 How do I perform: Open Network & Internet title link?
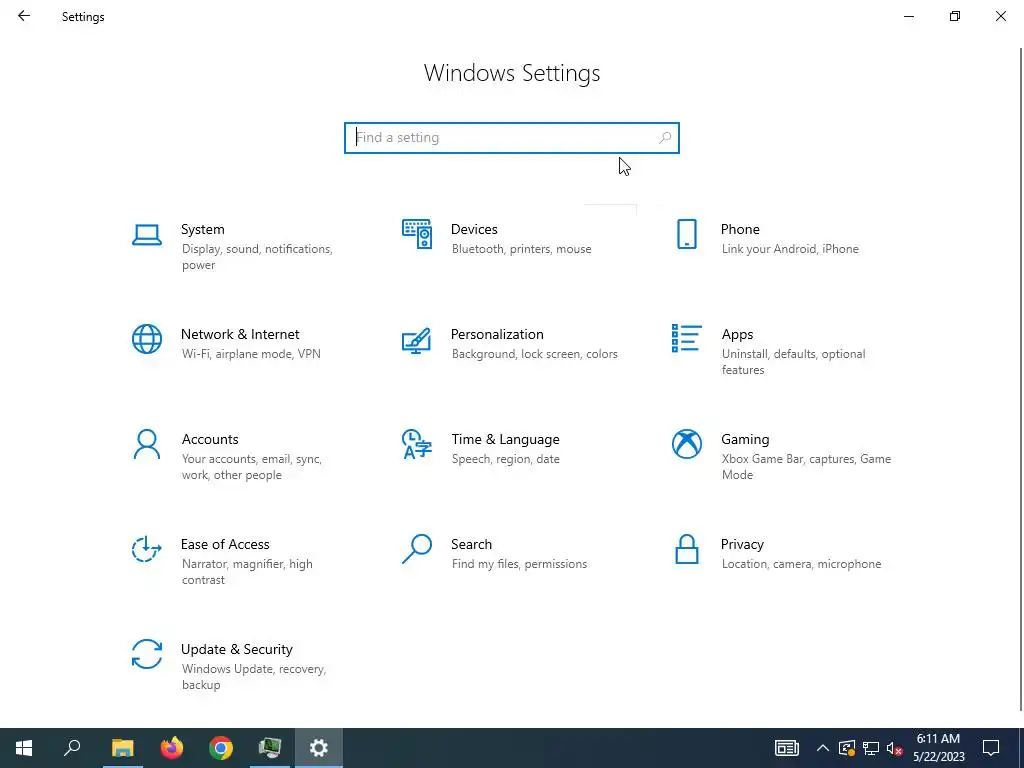click(240, 334)
